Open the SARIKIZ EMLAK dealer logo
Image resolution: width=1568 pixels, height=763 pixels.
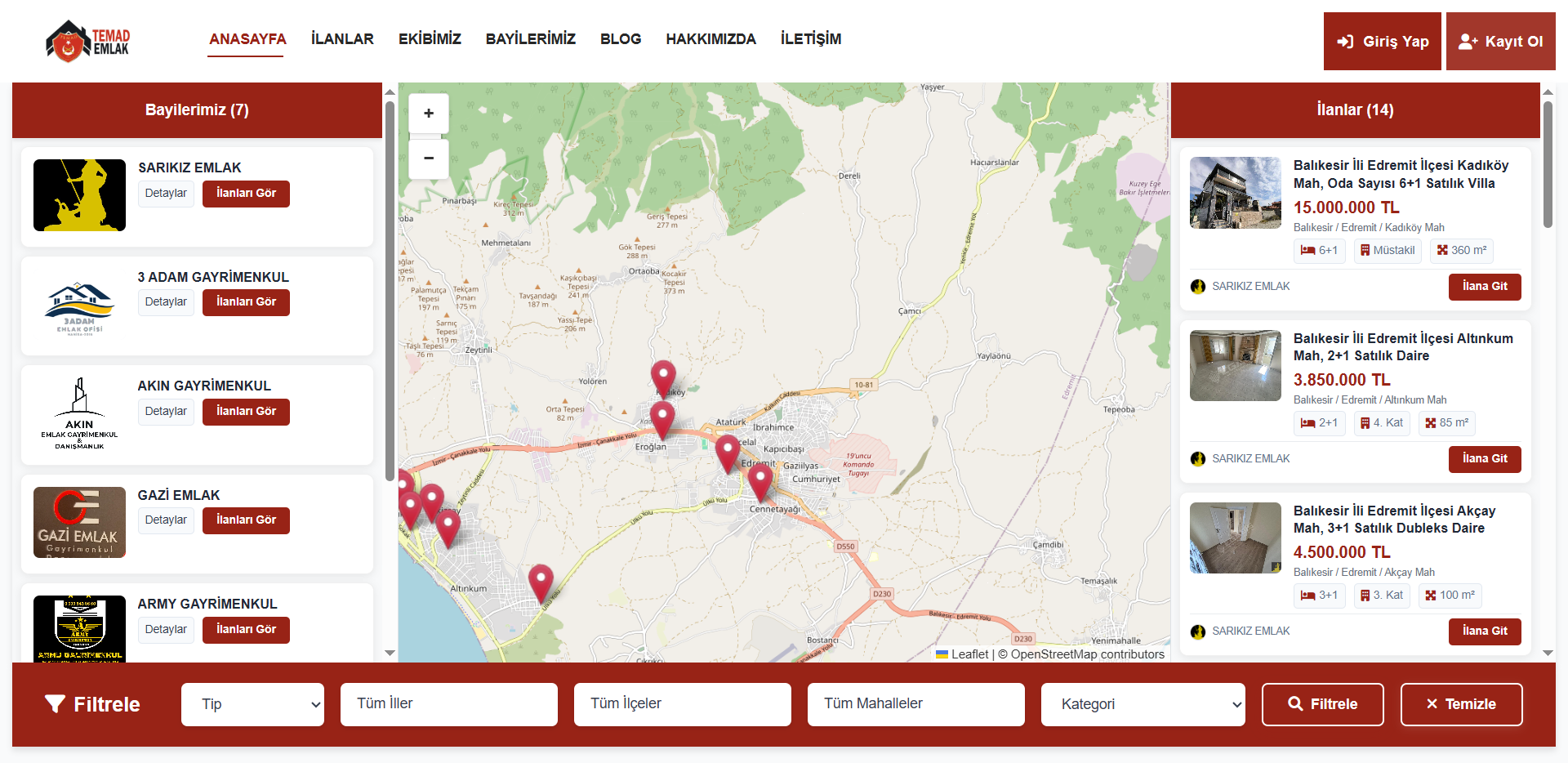[x=79, y=195]
